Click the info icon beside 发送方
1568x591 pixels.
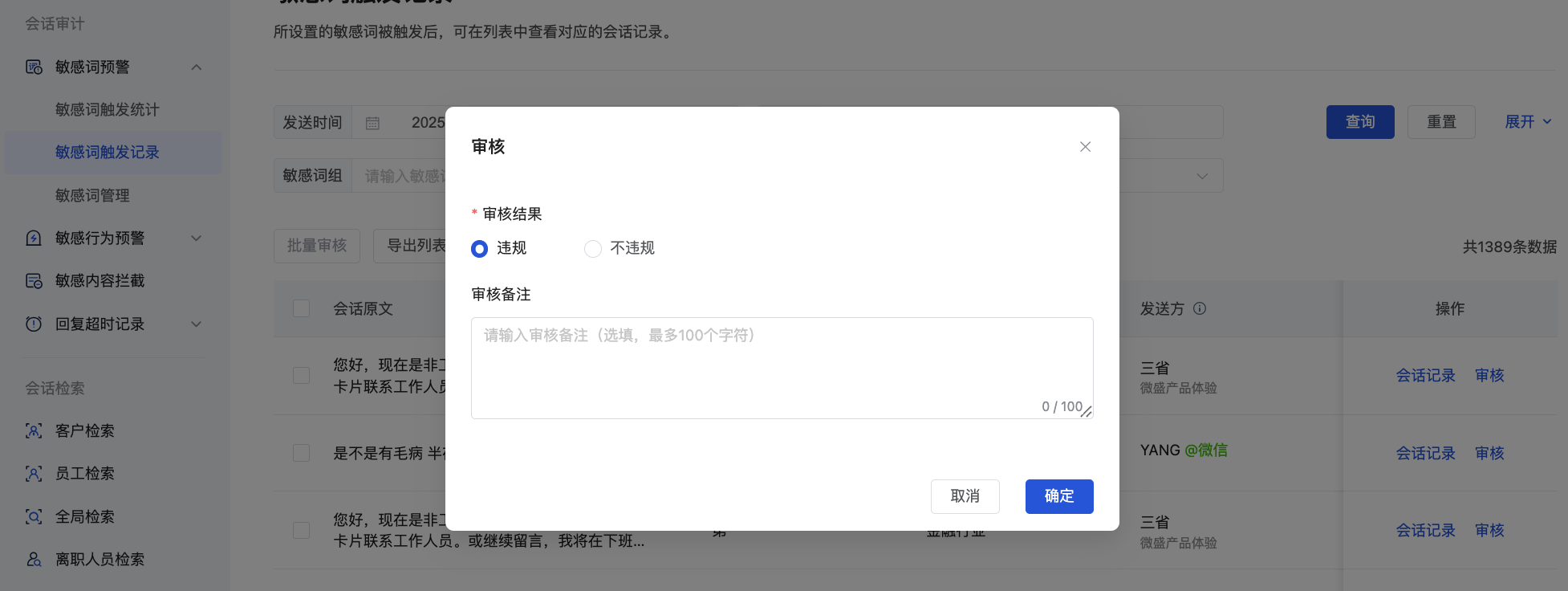pyautogui.click(x=1200, y=308)
